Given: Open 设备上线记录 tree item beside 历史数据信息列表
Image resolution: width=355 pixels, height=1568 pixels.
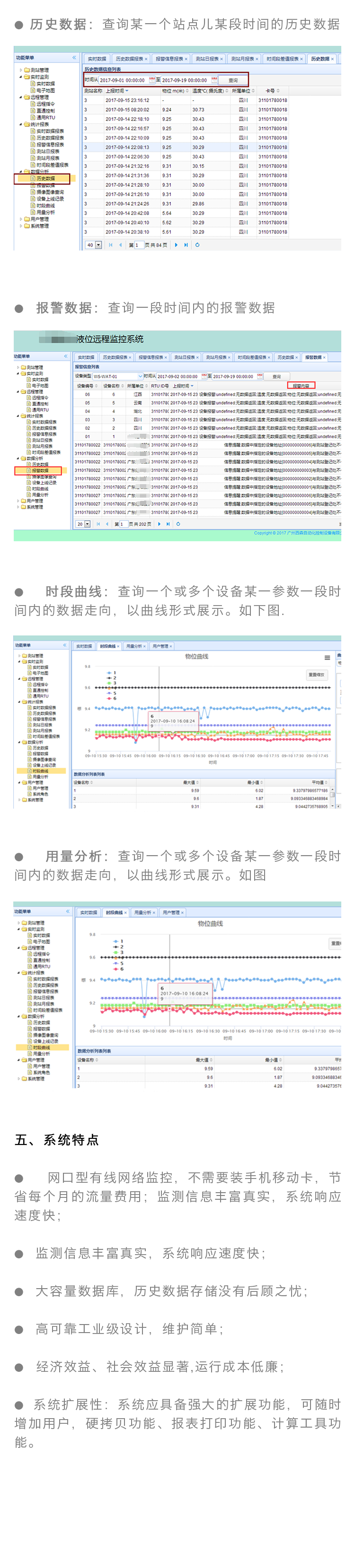Looking at the screenshot, I should 50,199.
